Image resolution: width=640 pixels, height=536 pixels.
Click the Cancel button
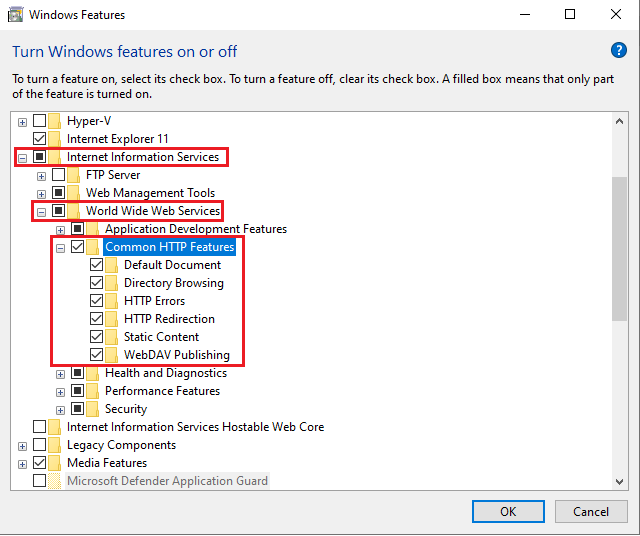(x=591, y=512)
